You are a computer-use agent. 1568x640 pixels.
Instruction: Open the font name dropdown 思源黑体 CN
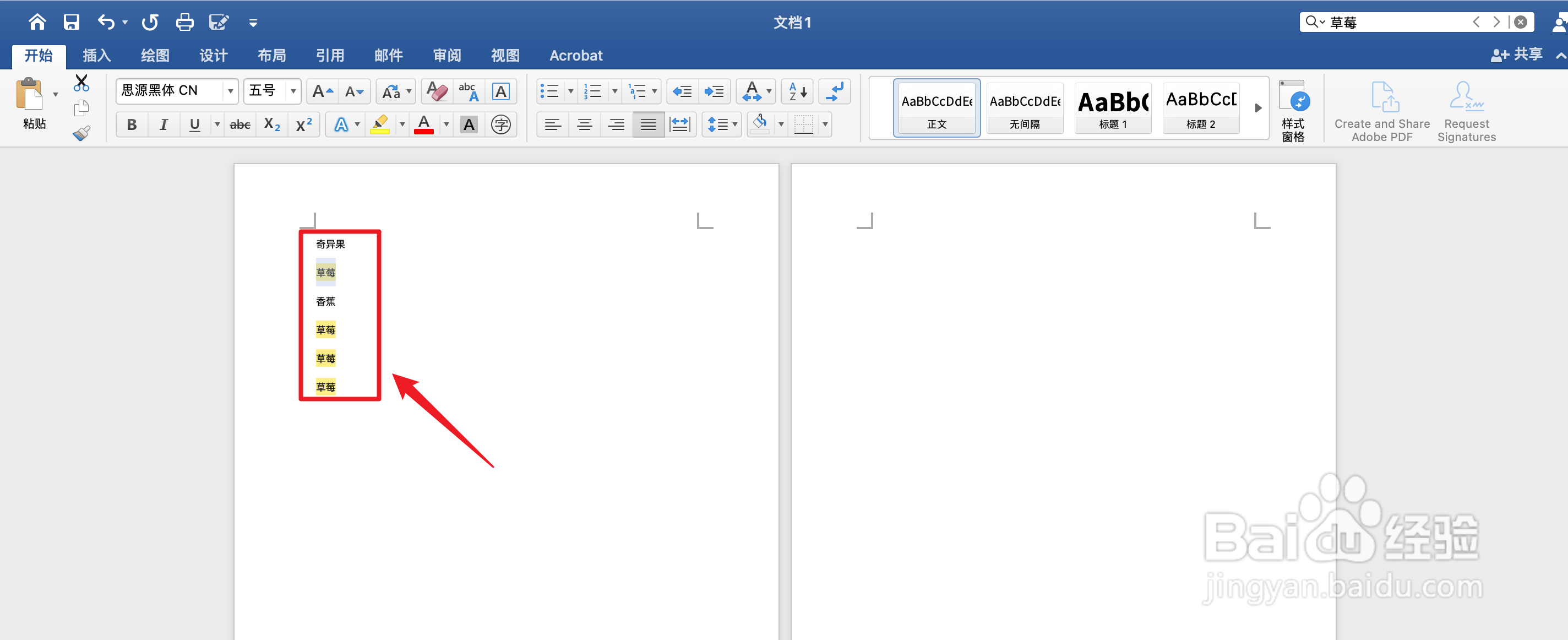click(x=230, y=91)
